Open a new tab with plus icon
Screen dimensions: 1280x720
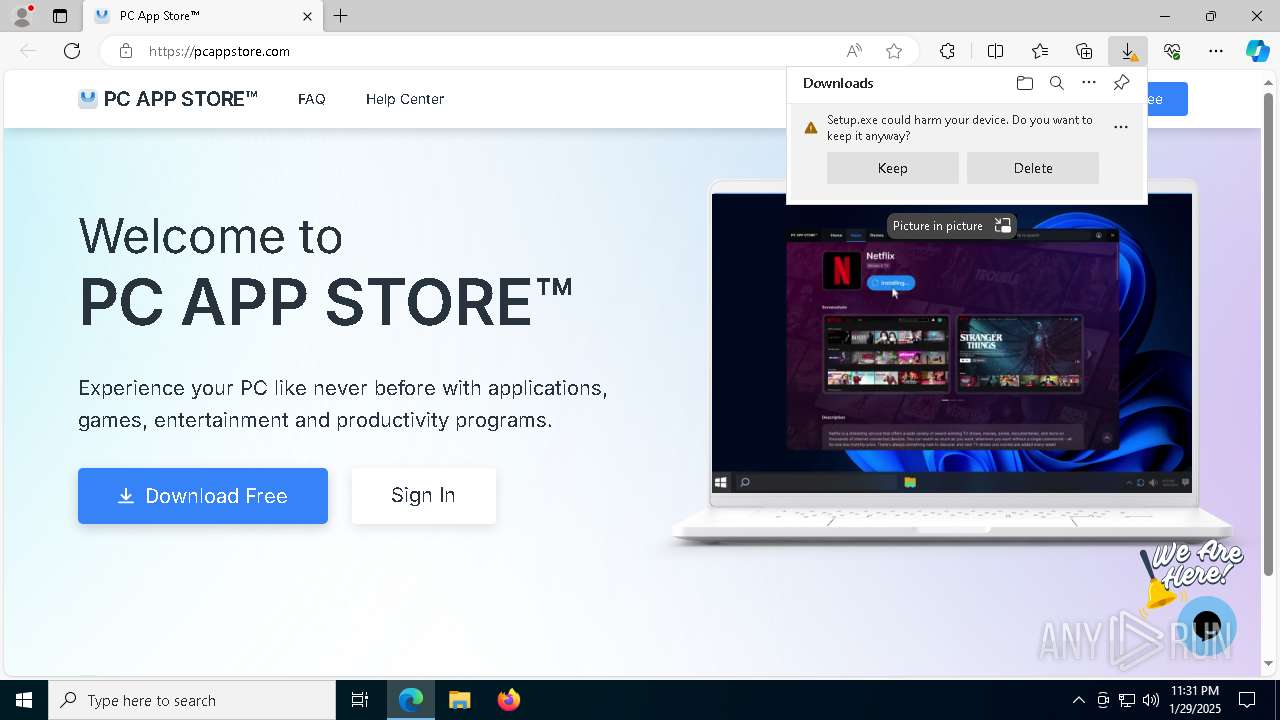(340, 16)
